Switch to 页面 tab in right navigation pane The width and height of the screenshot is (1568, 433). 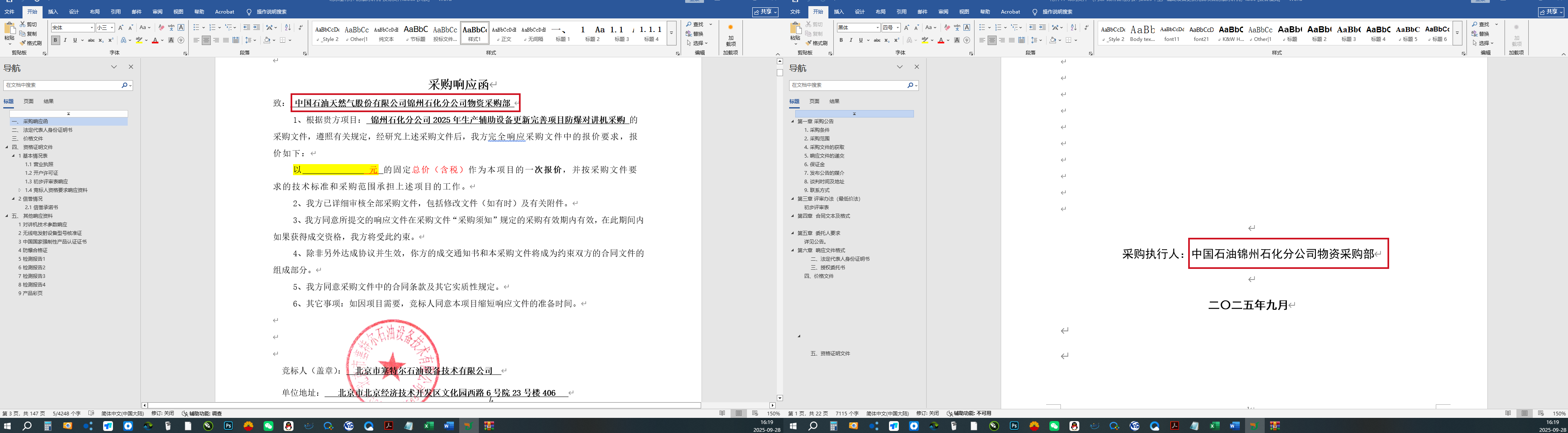pyautogui.click(x=814, y=101)
